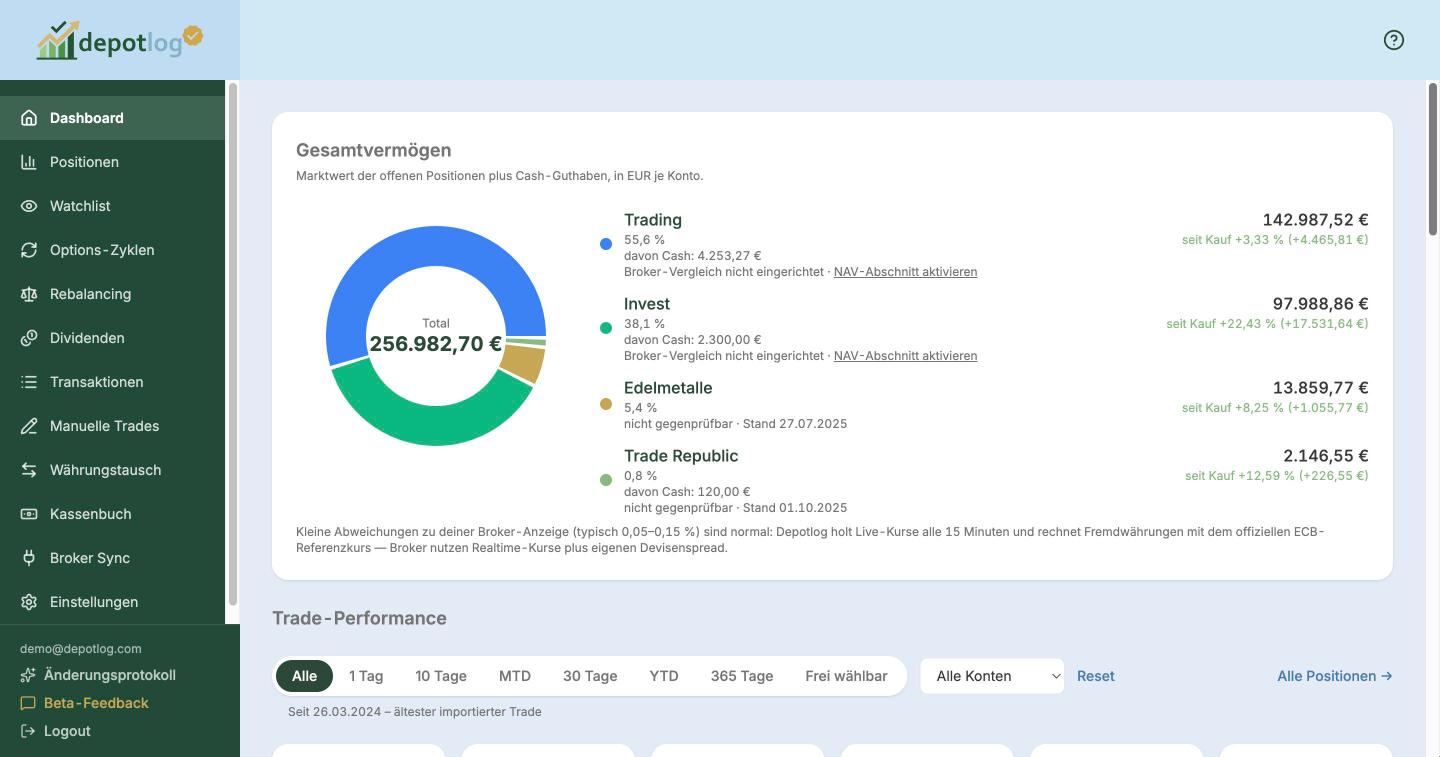
Task: Select the 365 Tage time range
Action: [x=742, y=676]
